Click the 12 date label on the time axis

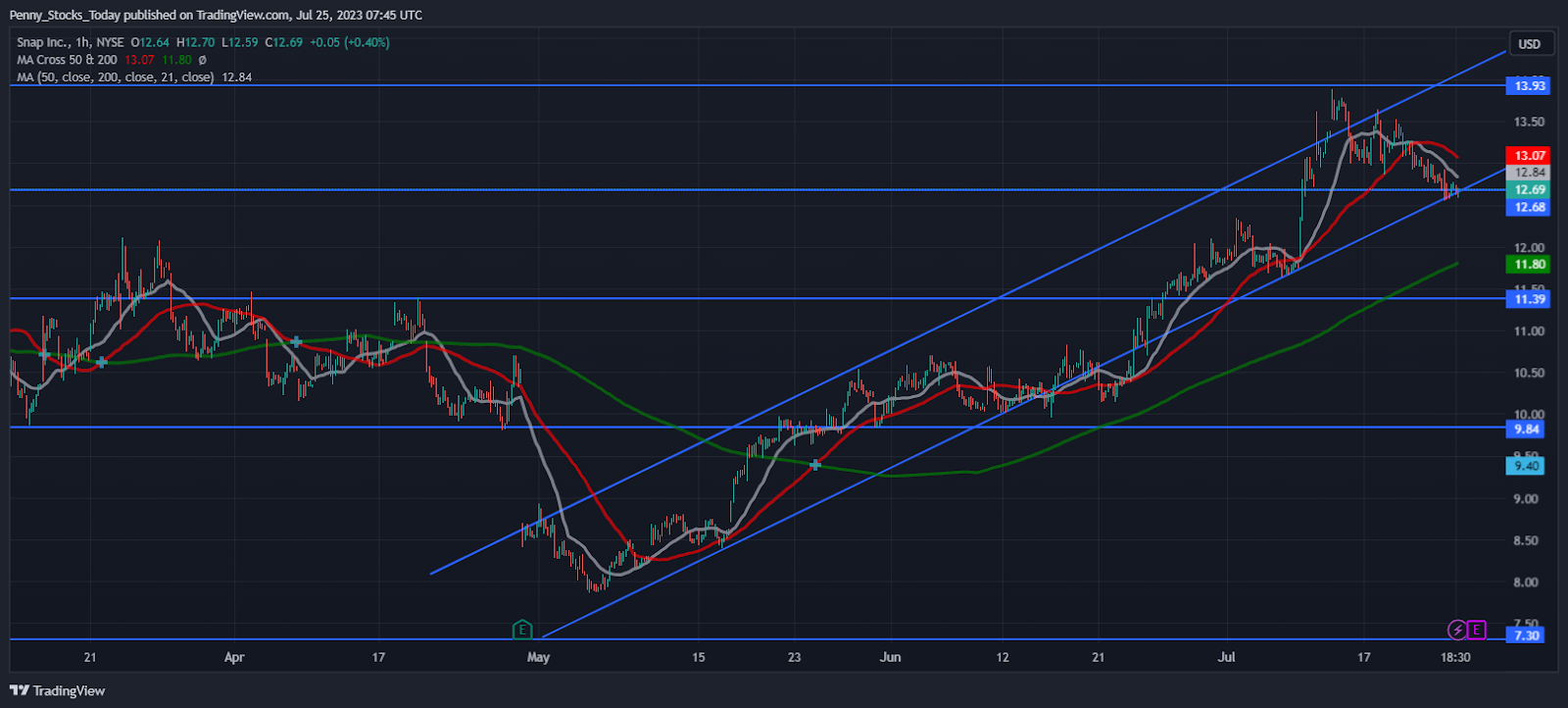click(1003, 657)
